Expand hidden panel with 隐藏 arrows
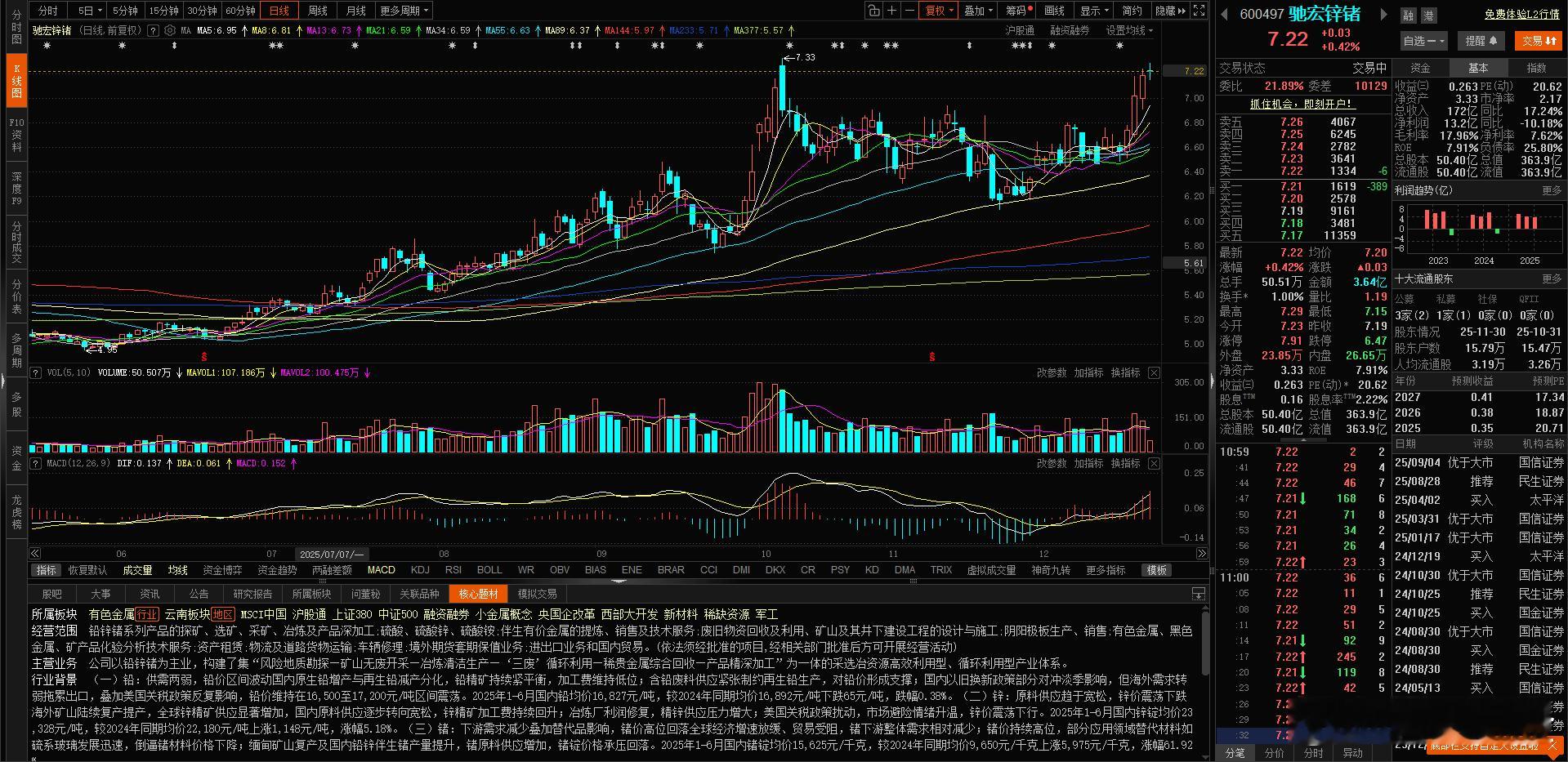Image resolution: width=1568 pixels, height=762 pixels. tap(1170, 11)
